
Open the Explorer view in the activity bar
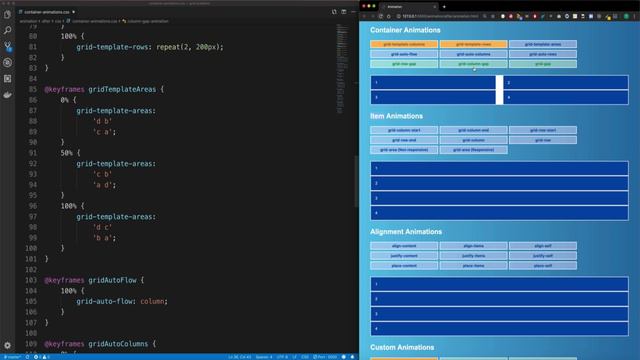click(7, 15)
